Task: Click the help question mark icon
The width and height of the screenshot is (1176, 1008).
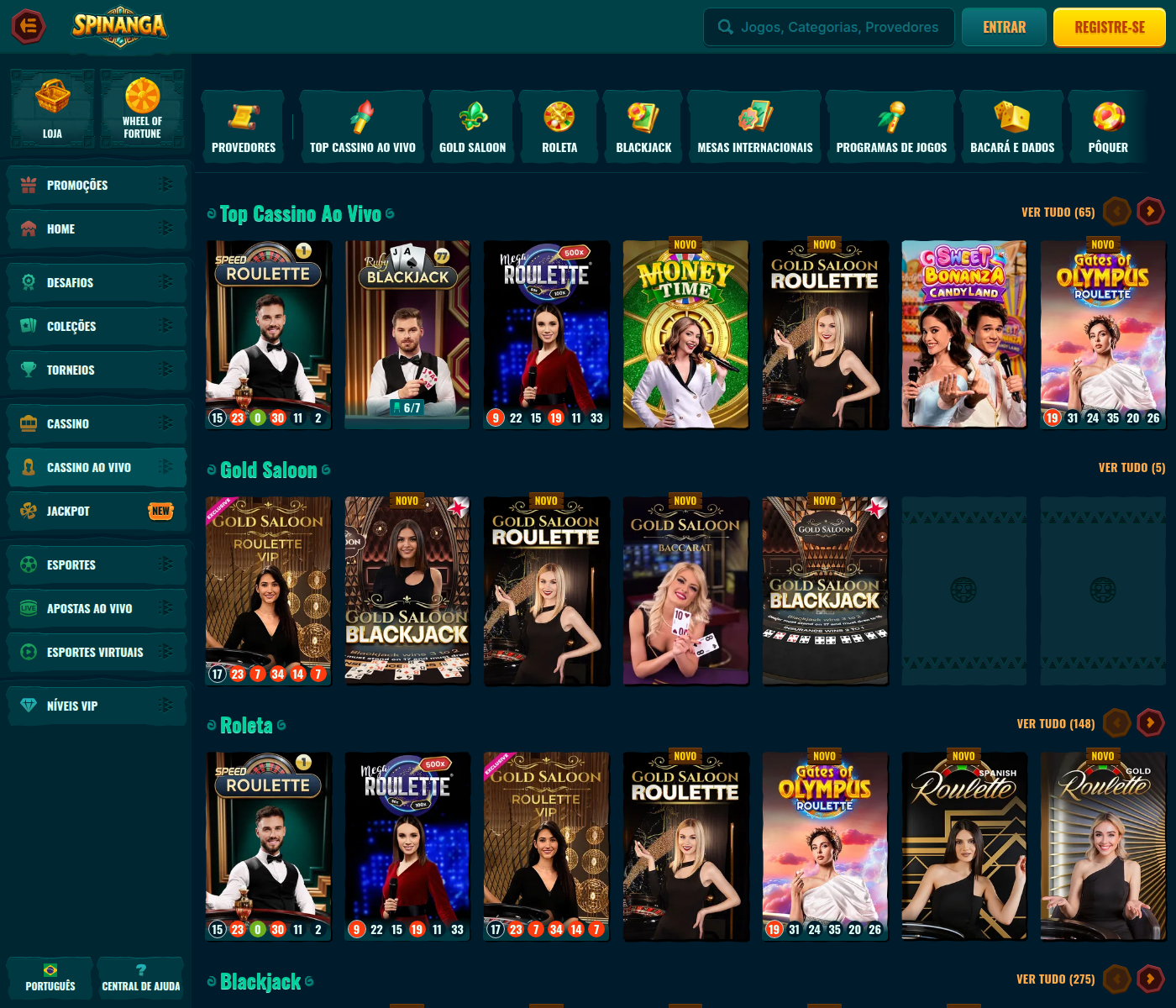Action: [141, 970]
